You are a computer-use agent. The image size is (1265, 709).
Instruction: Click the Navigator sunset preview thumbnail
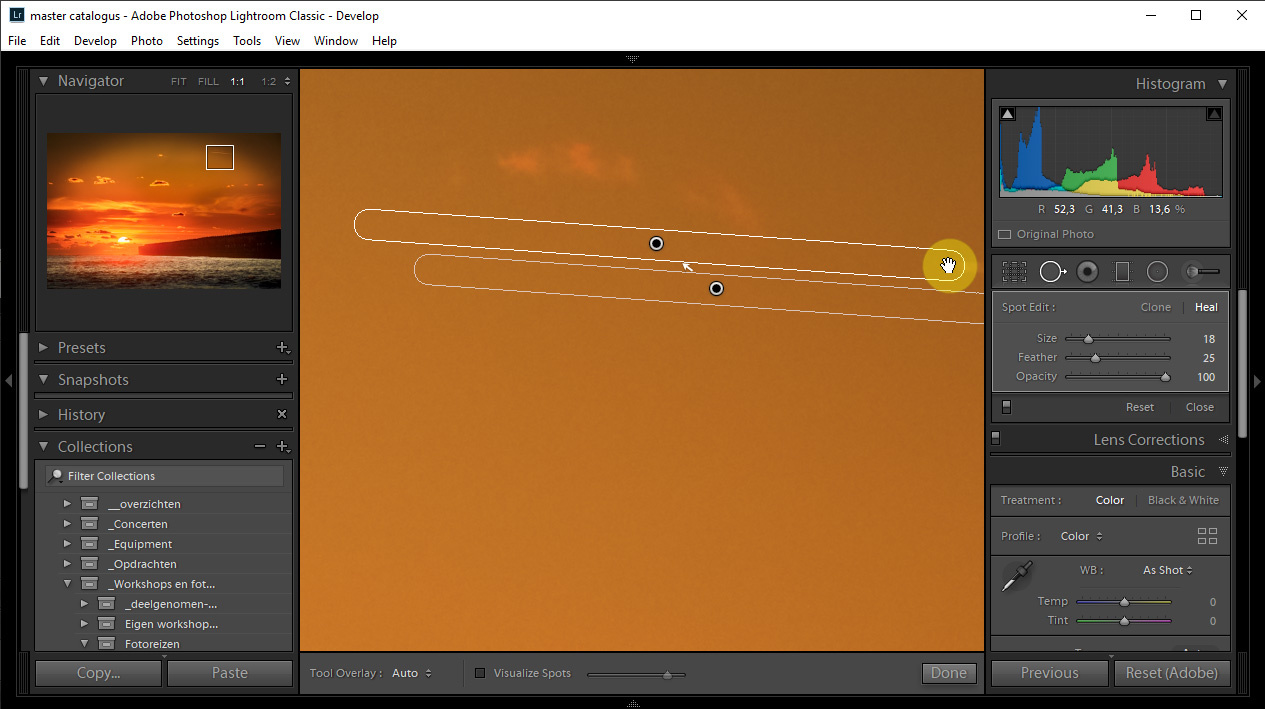(x=164, y=211)
